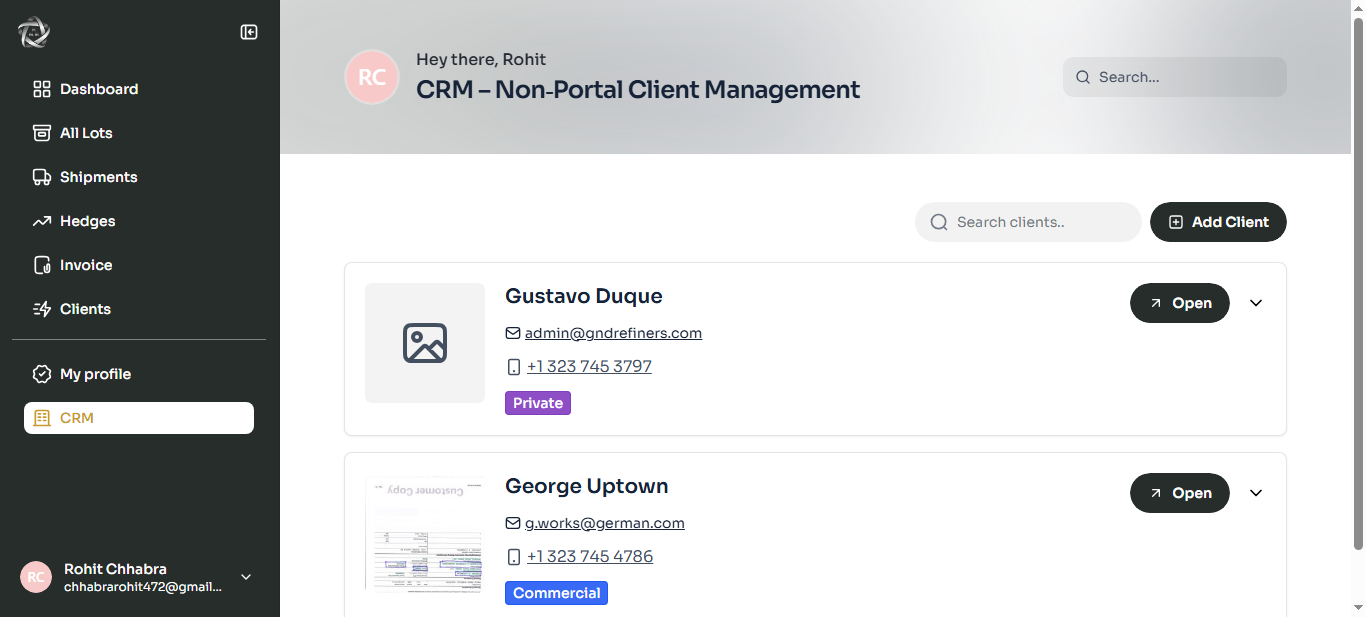This screenshot has height=617, width=1366.
Task: Click the phone icon beside +1 323 745 4786
Action: click(514, 557)
